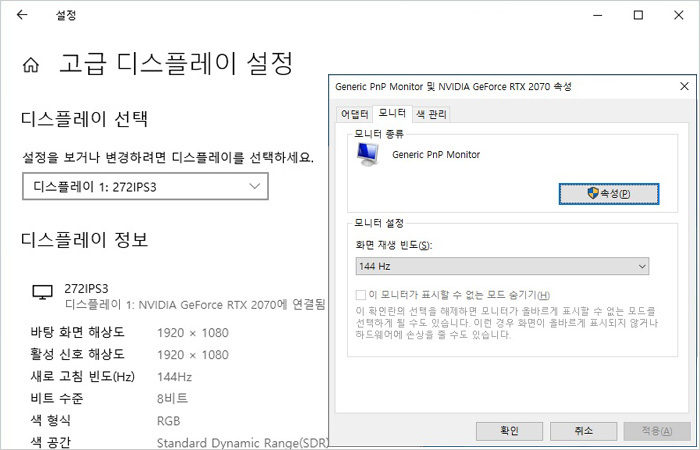Click the dialog title bar text
The image size is (700, 450).
tap(453, 87)
